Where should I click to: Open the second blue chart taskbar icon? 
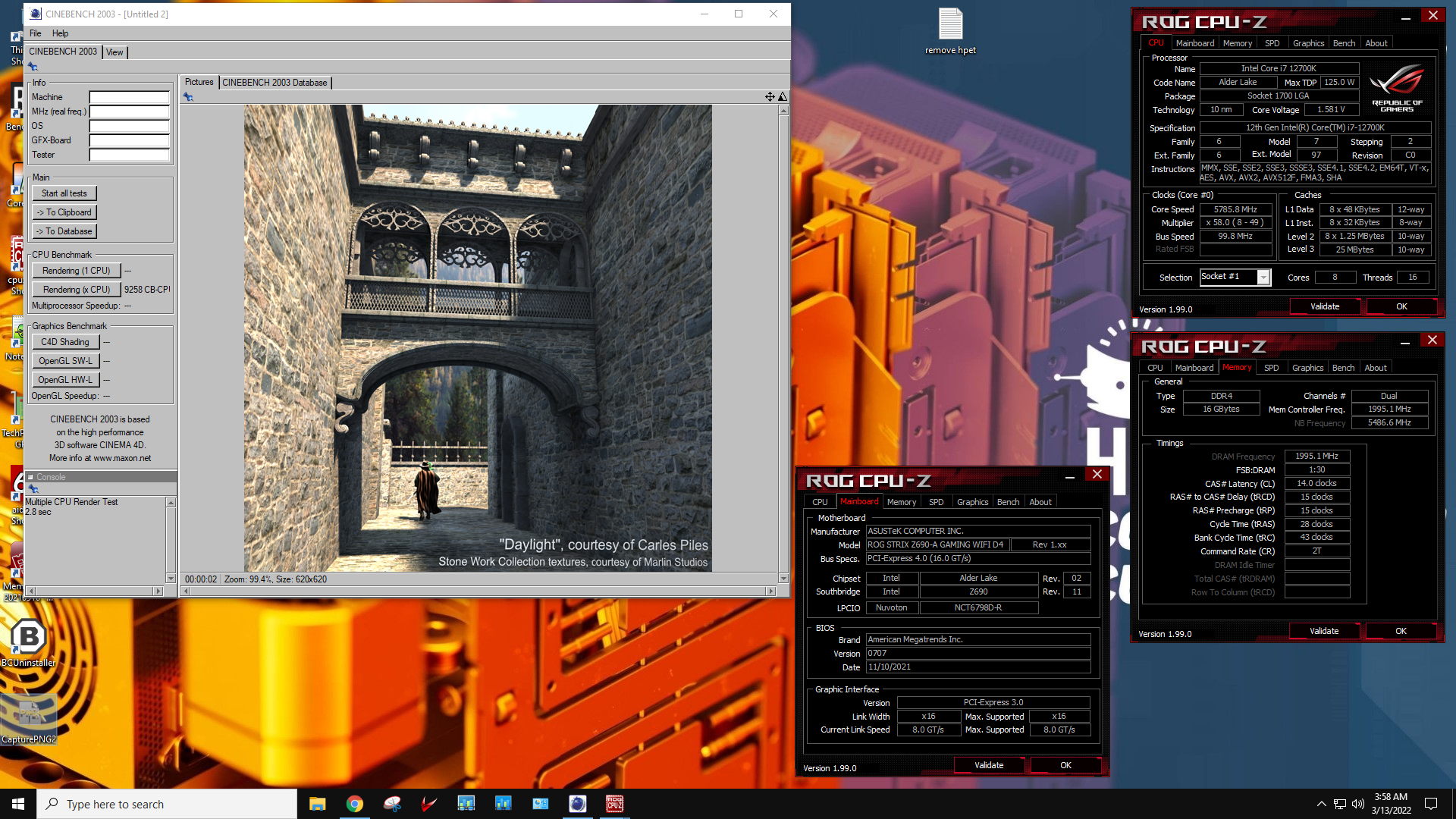click(x=503, y=804)
